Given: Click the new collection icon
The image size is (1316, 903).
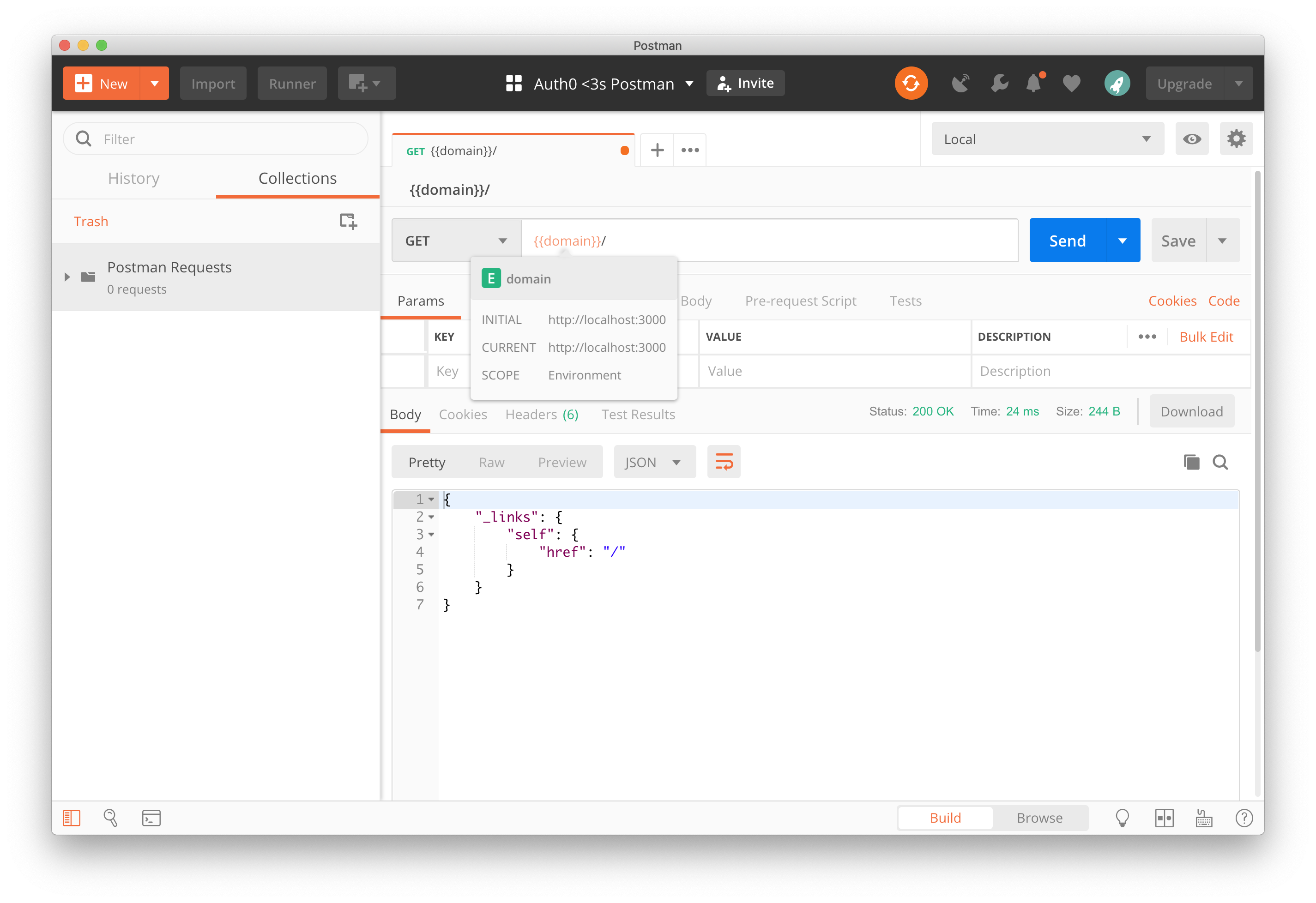Looking at the screenshot, I should tap(348, 221).
